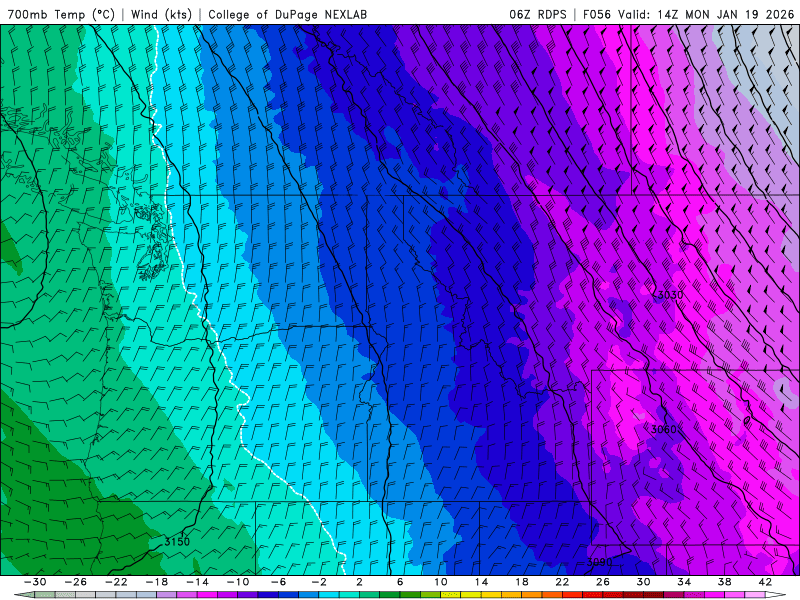Click the 3060 height contour label

[x=663, y=429]
